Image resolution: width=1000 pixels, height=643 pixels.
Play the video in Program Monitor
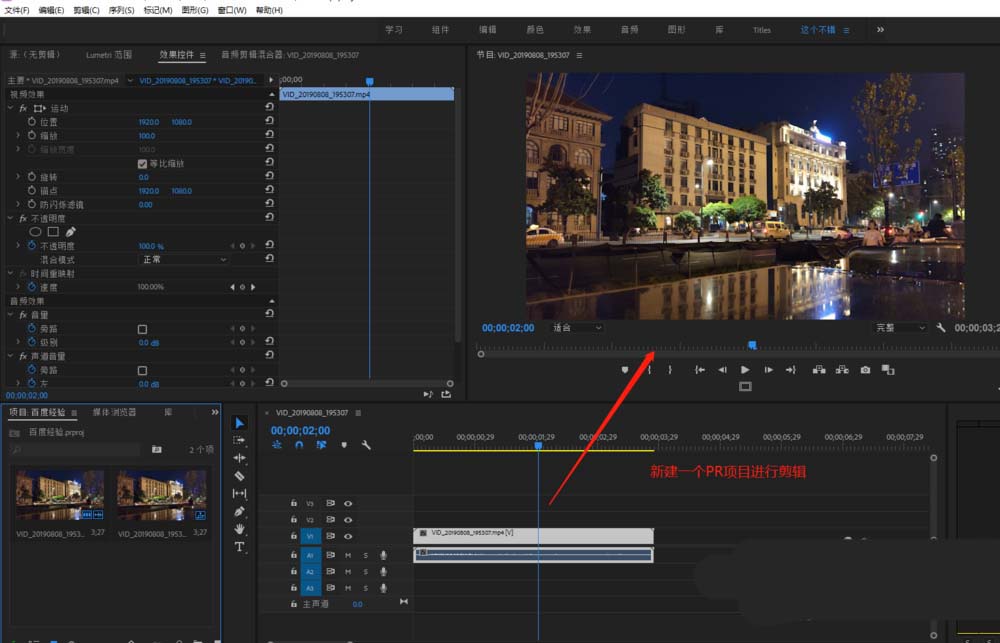click(745, 370)
